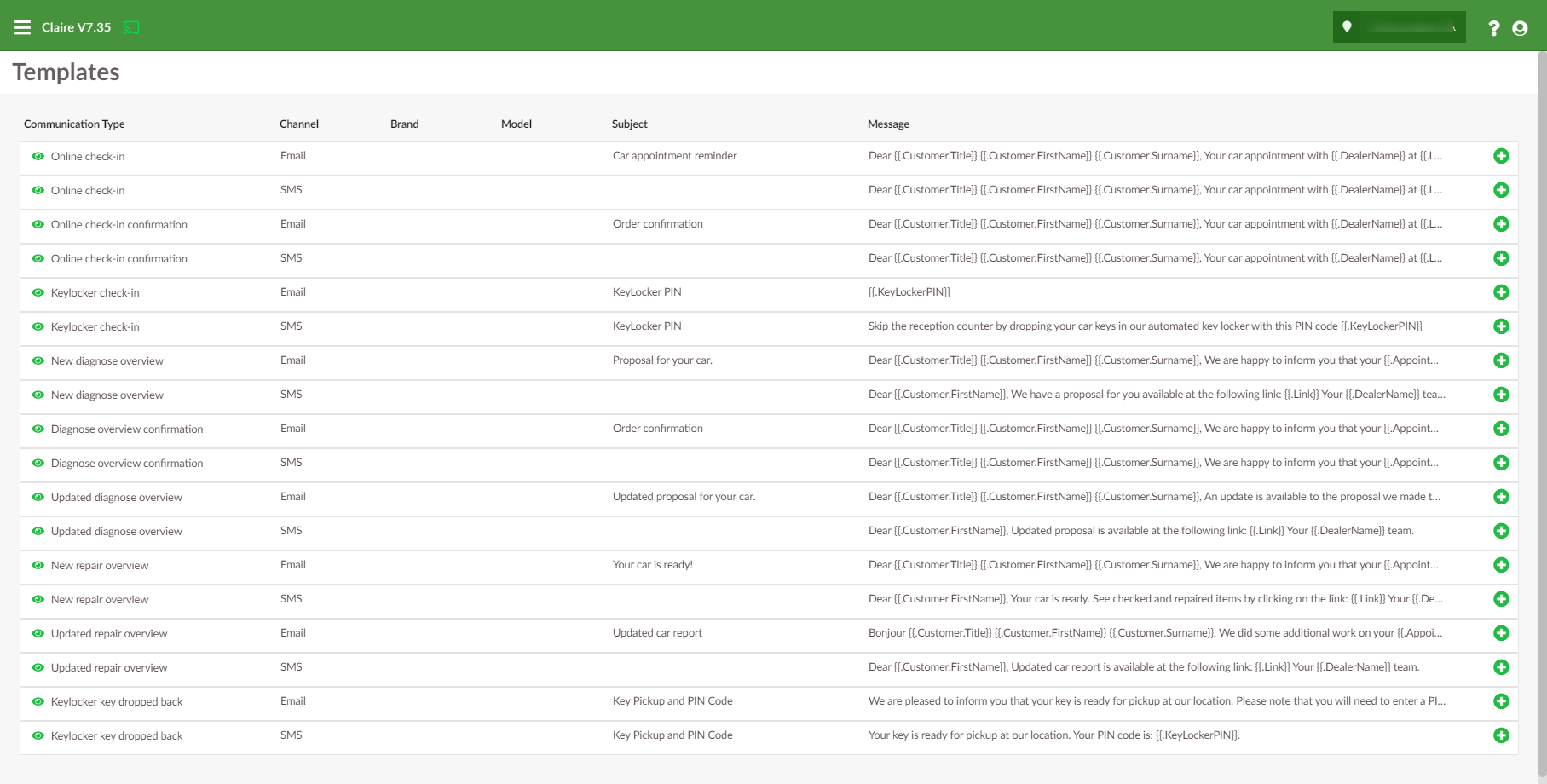Toggle eye icon for Online check-in confirmation Email
The height and width of the screenshot is (784, 1547).
pos(38,224)
